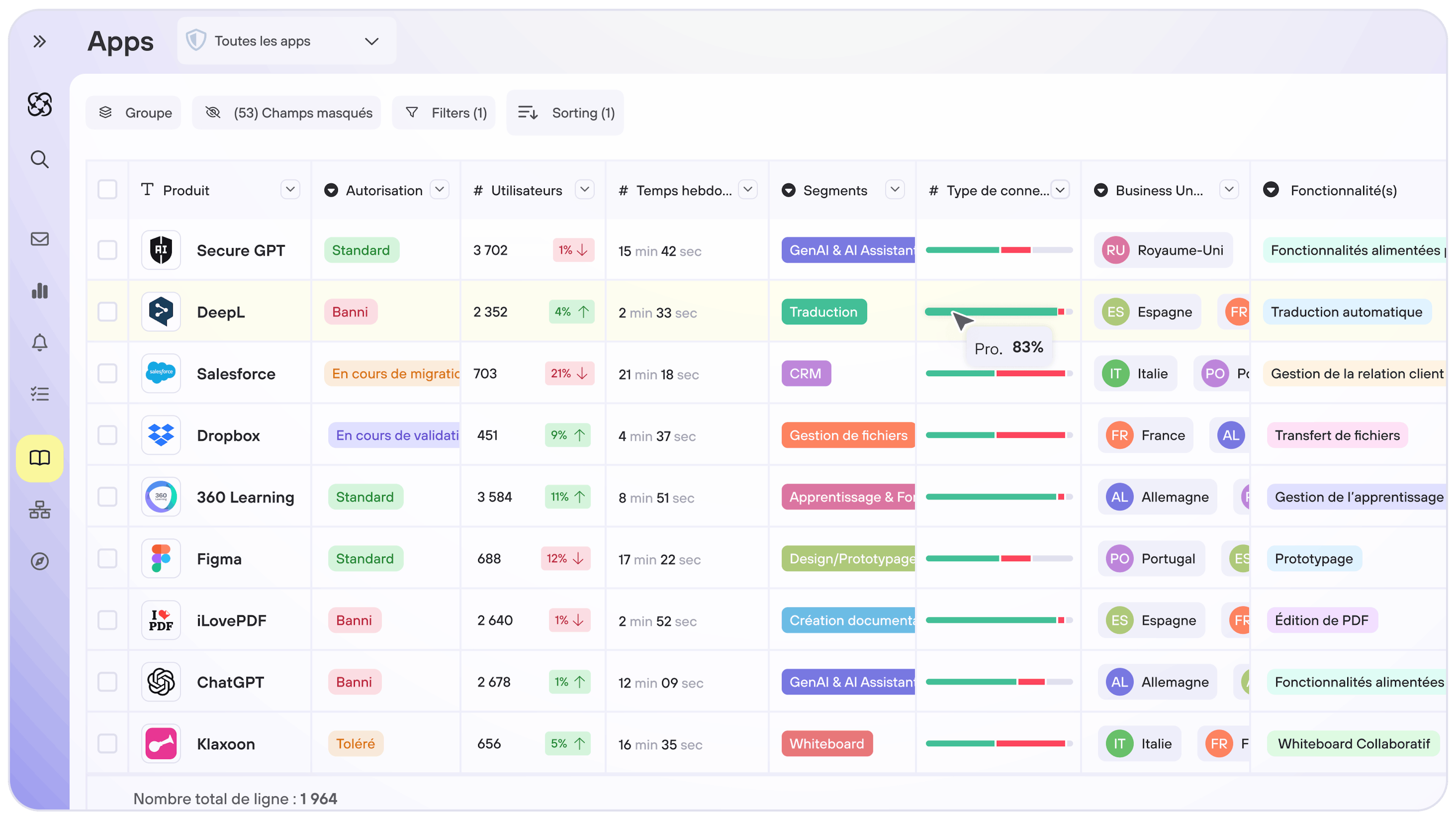
Task: Open the checklist tasks icon in sidebar
Action: tap(39, 394)
